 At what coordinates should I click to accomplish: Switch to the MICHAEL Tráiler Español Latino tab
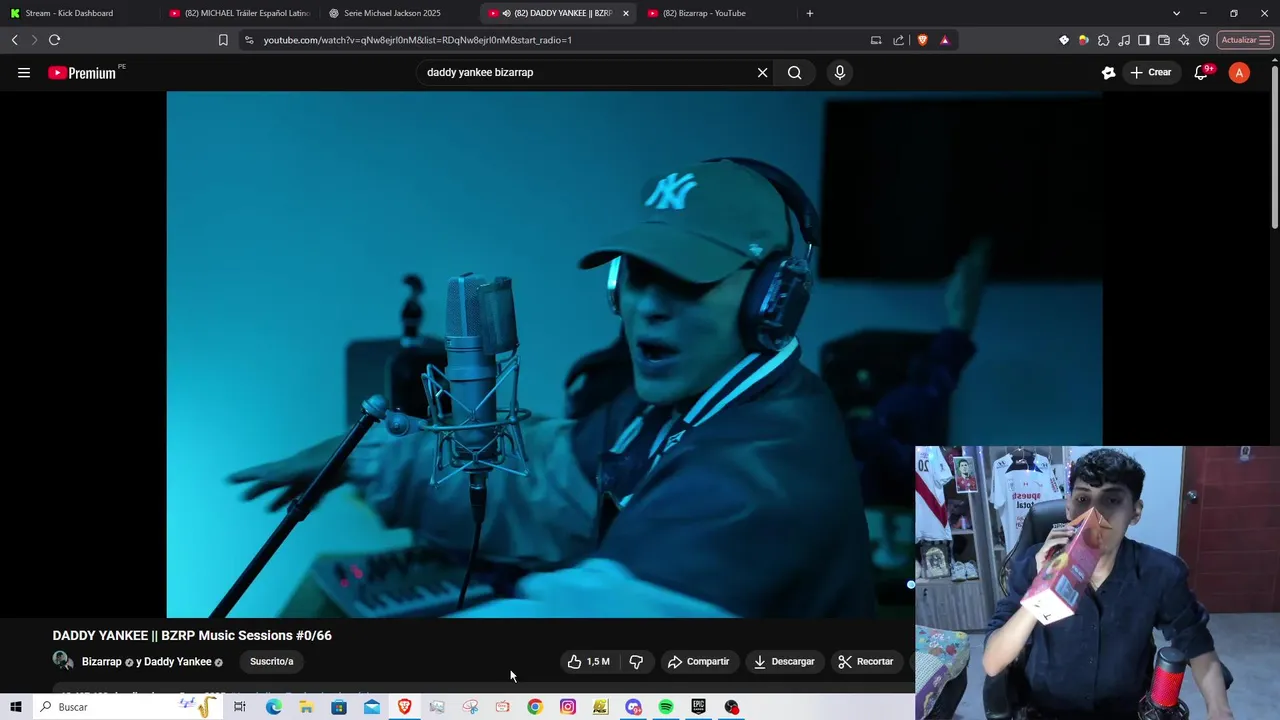tap(240, 13)
